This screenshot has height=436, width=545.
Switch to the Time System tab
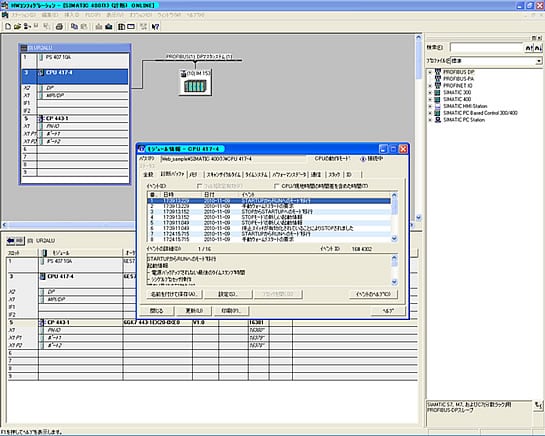[x=256, y=175]
